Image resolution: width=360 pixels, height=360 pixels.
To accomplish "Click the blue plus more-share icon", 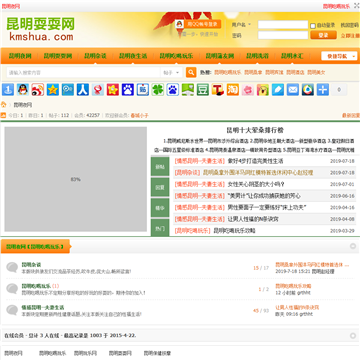I will [322, 89].
